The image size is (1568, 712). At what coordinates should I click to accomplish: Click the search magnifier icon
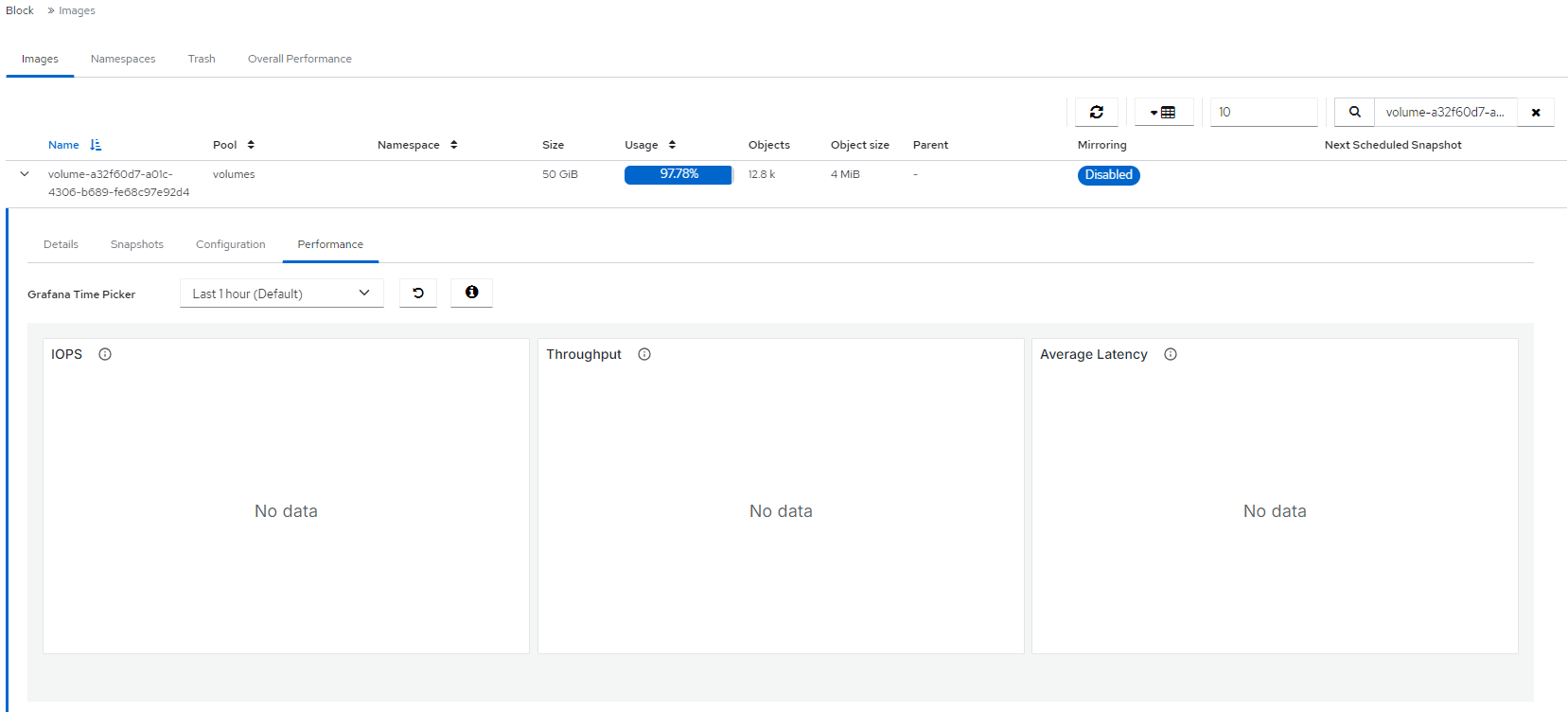(1354, 112)
